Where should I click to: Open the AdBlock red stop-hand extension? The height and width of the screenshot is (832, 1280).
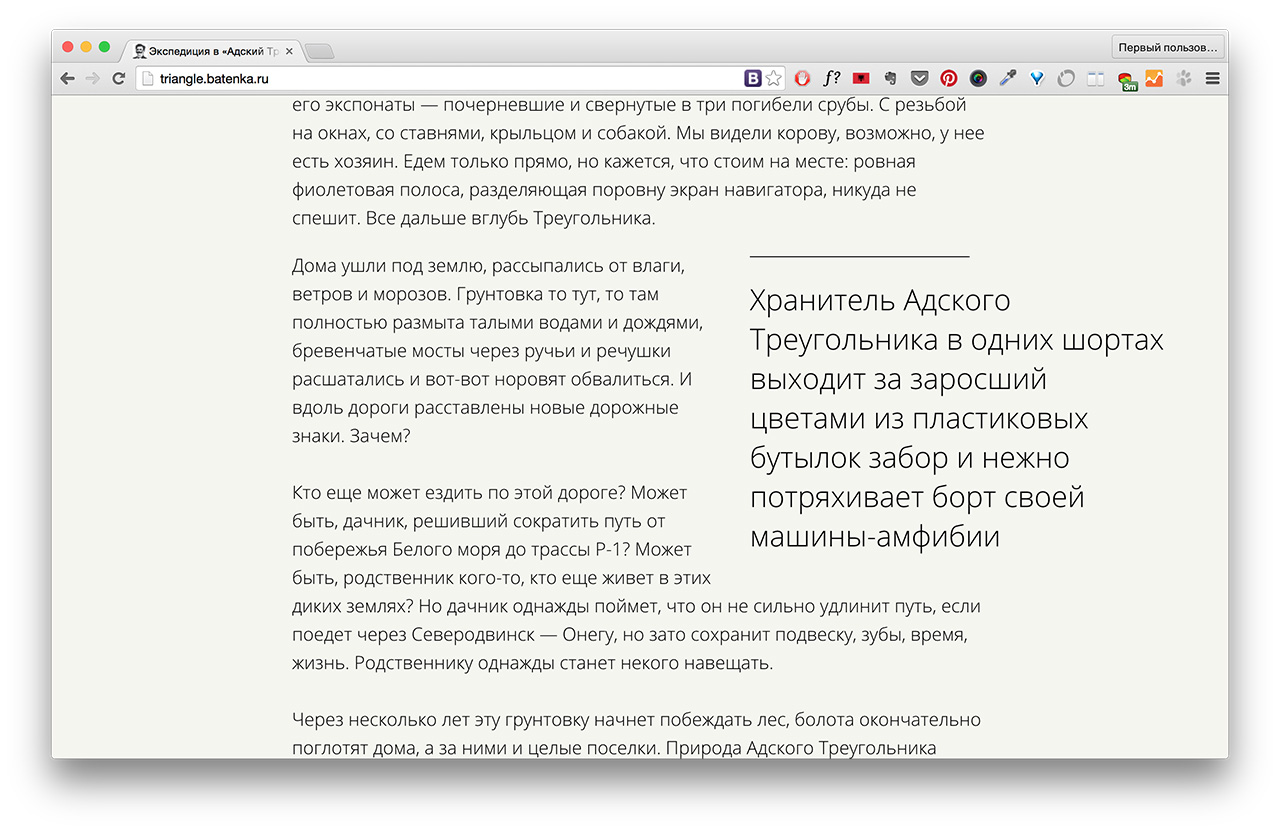pyautogui.click(x=802, y=78)
